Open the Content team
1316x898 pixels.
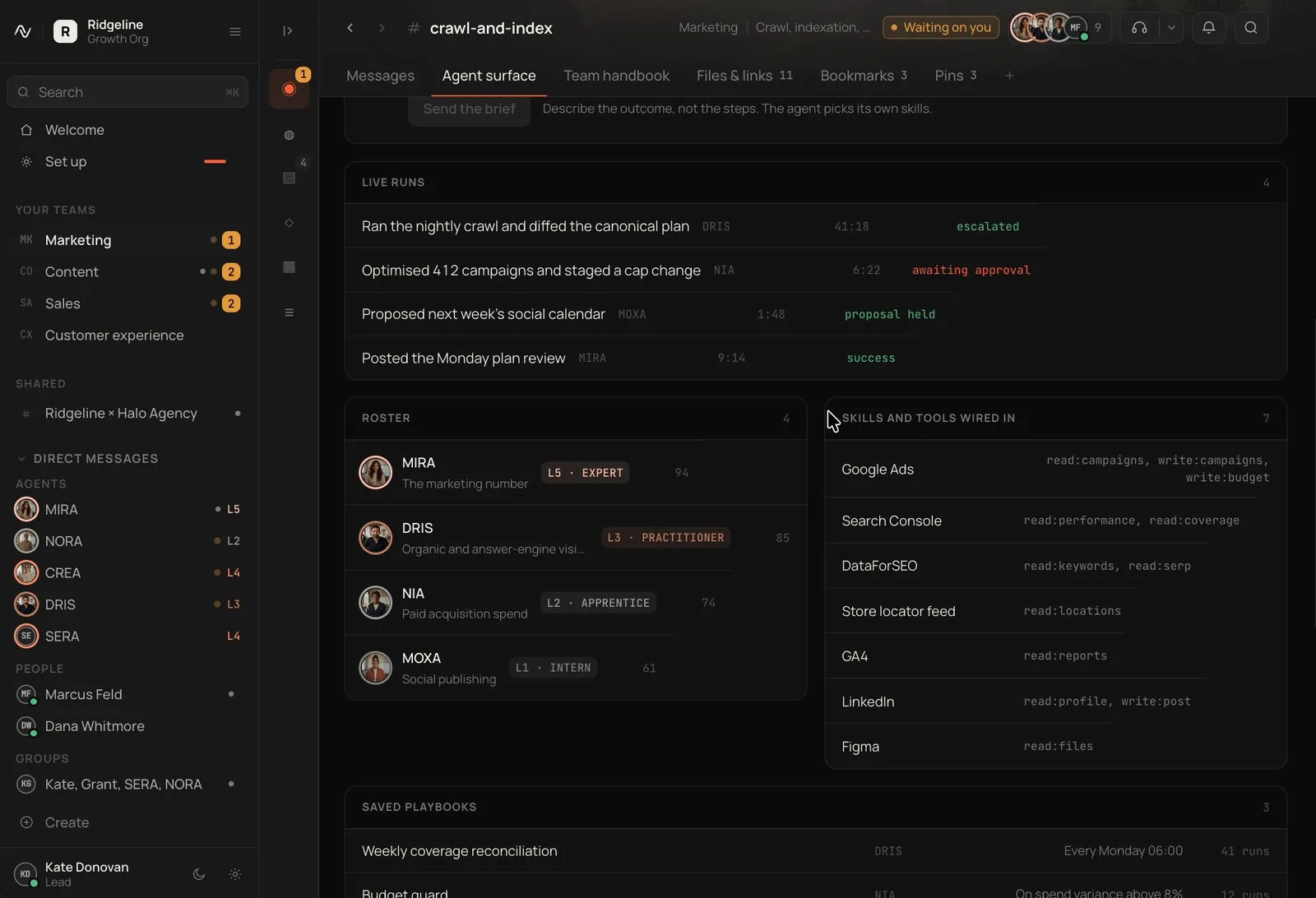(x=129, y=272)
